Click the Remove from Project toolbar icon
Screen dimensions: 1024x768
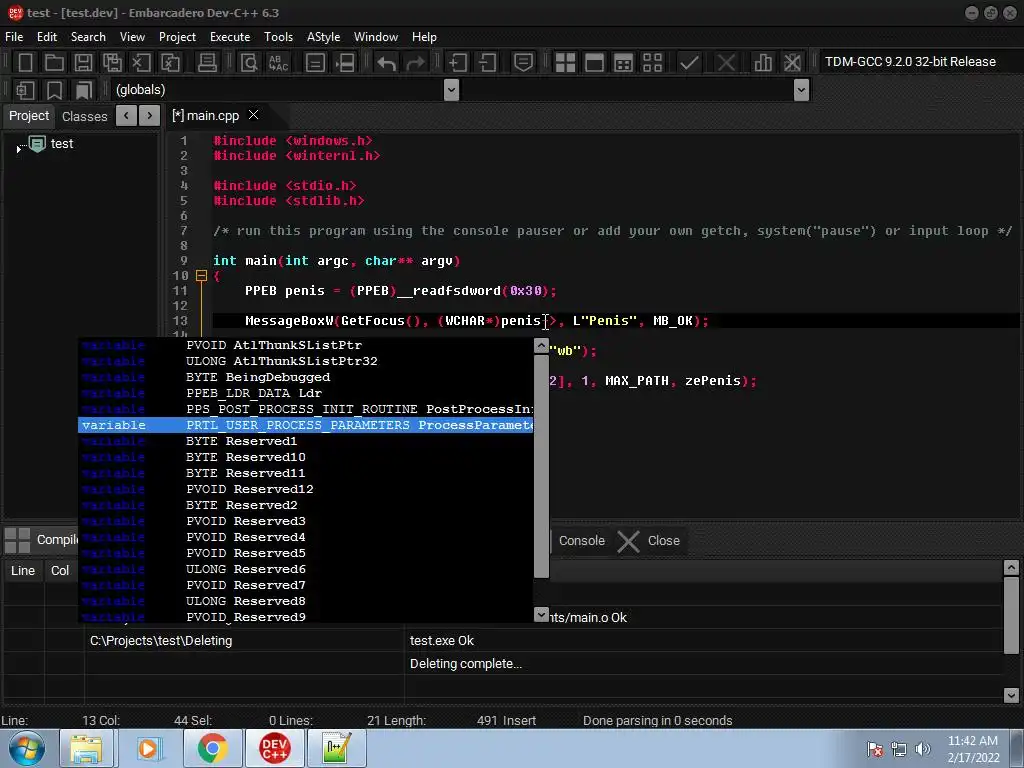point(487,63)
